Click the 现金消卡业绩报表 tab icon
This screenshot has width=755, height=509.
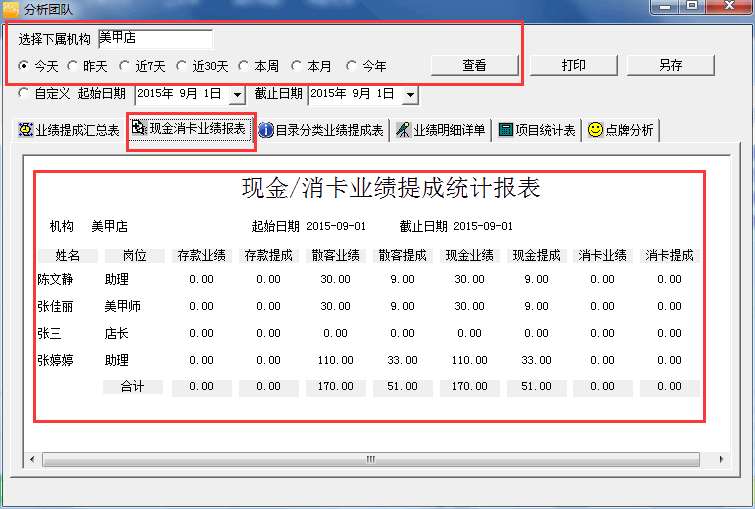139,128
